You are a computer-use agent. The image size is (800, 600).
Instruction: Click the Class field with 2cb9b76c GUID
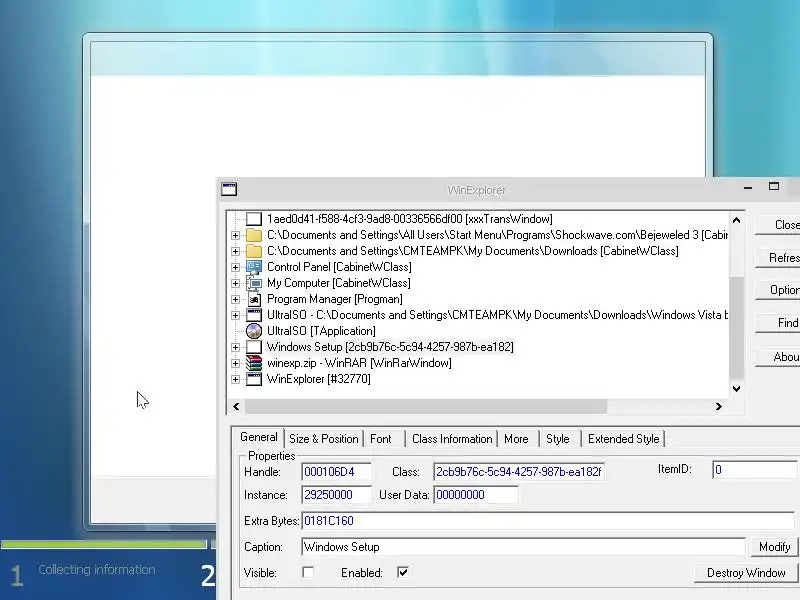(519, 472)
